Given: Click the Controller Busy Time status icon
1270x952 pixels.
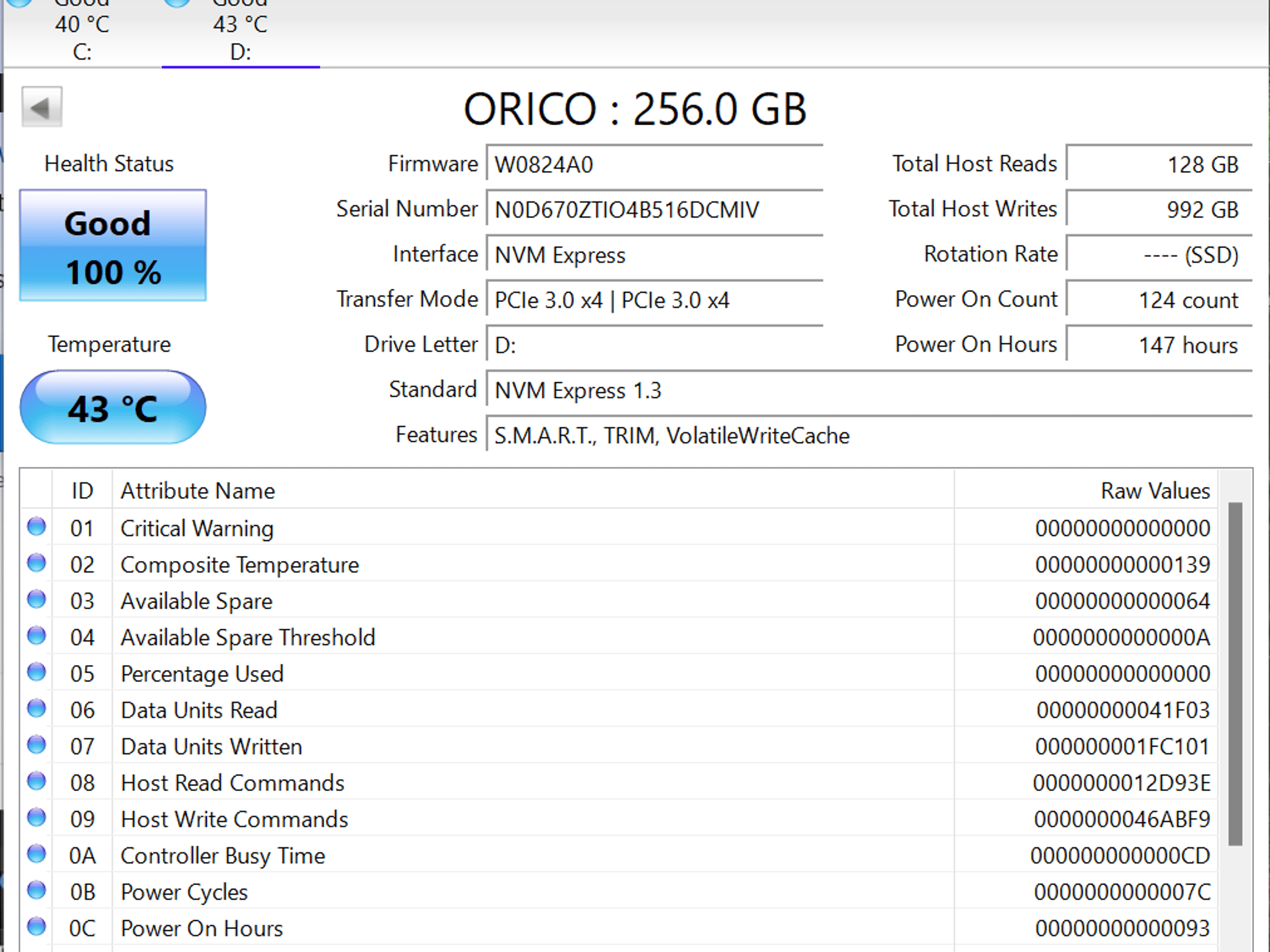Looking at the screenshot, I should click(37, 855).
